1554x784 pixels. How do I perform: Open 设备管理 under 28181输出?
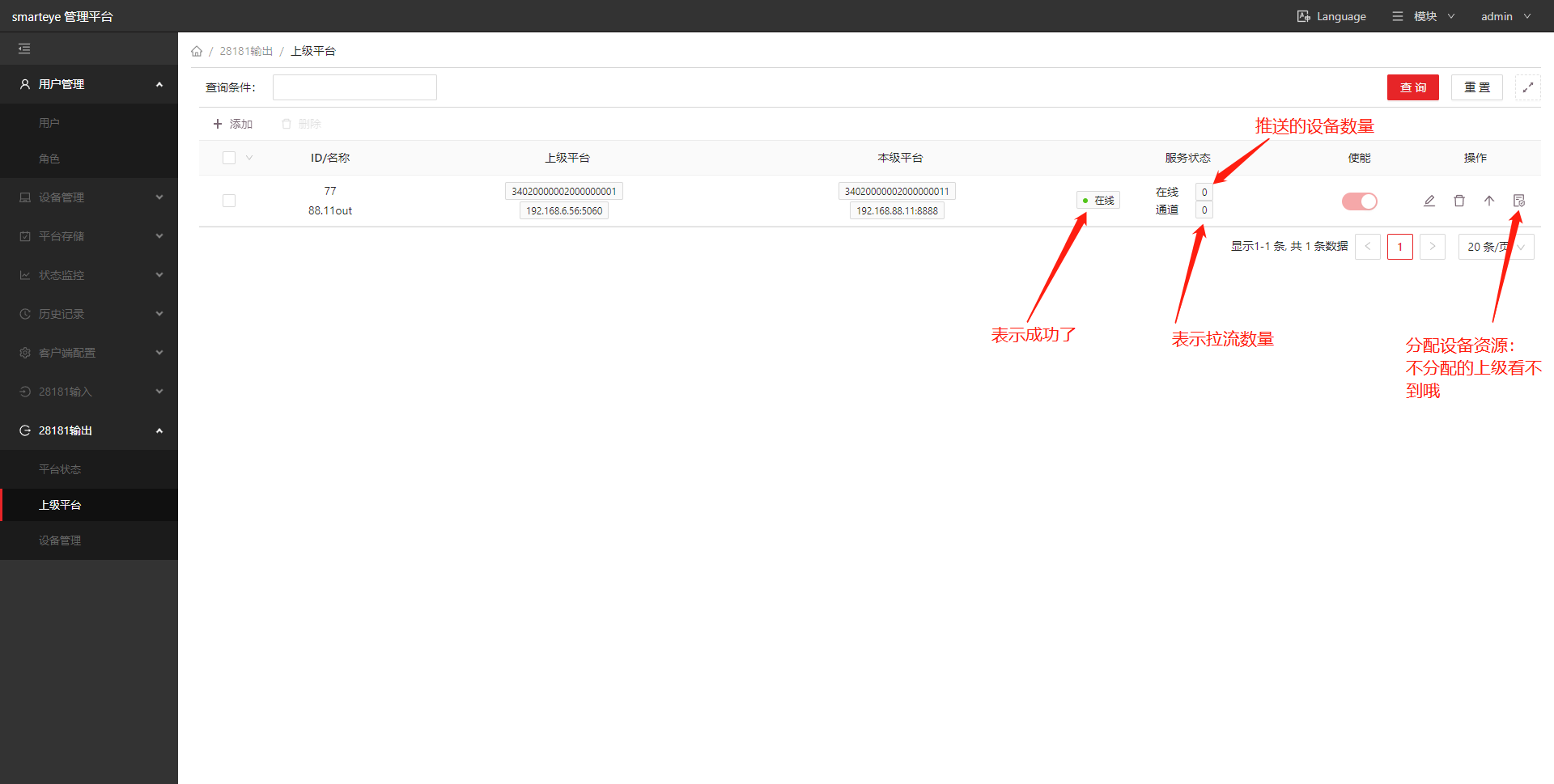[89, 540]
